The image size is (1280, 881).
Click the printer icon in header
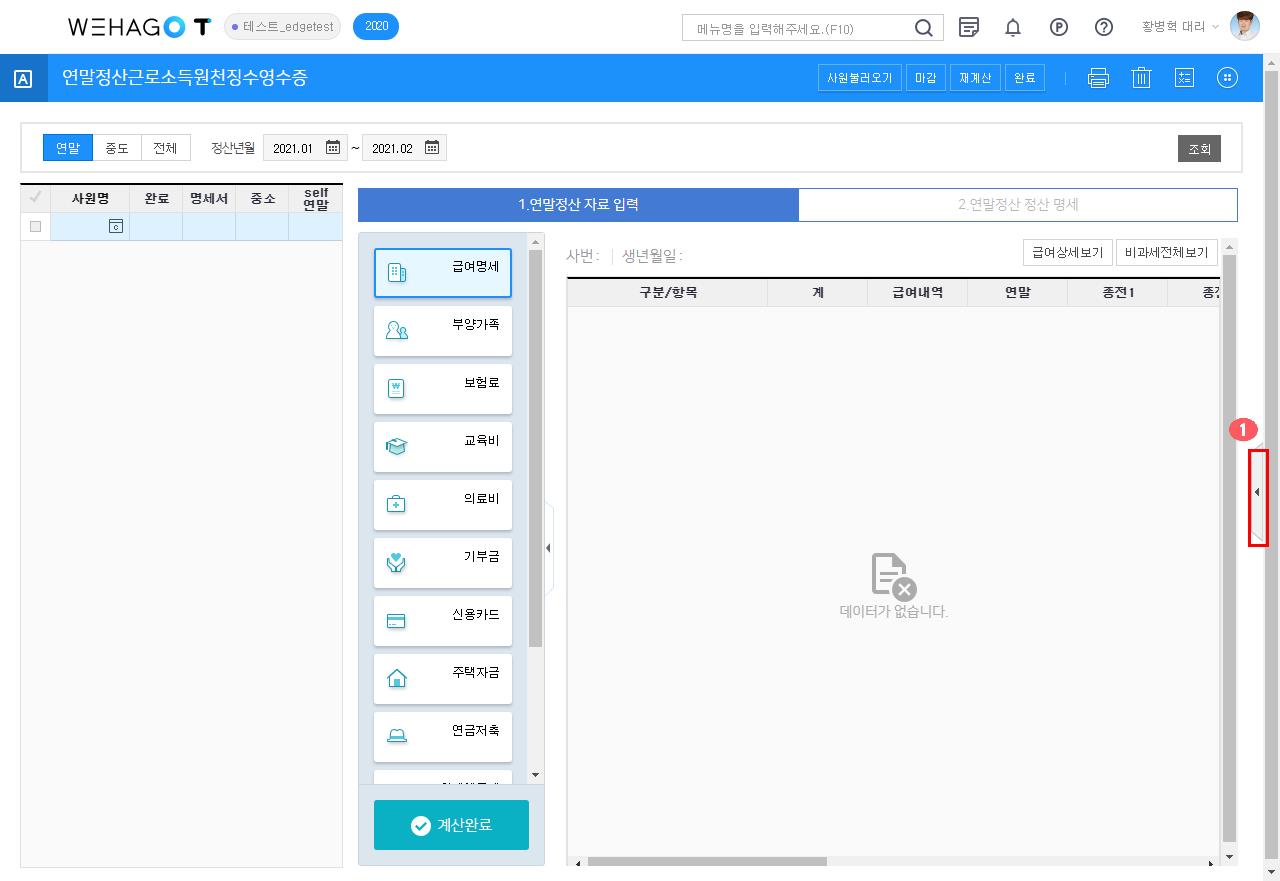point(1098,78)
